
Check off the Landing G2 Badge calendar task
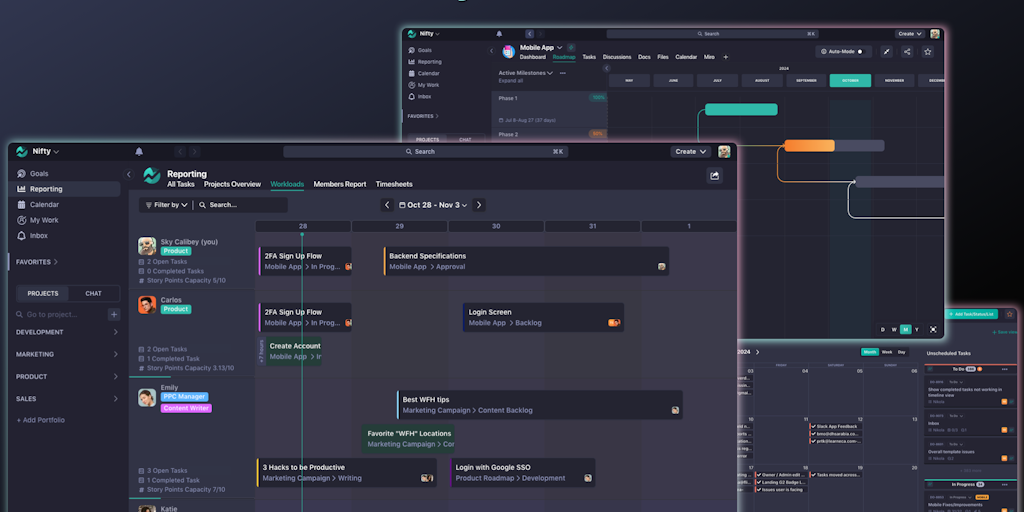tap(759, 482)
